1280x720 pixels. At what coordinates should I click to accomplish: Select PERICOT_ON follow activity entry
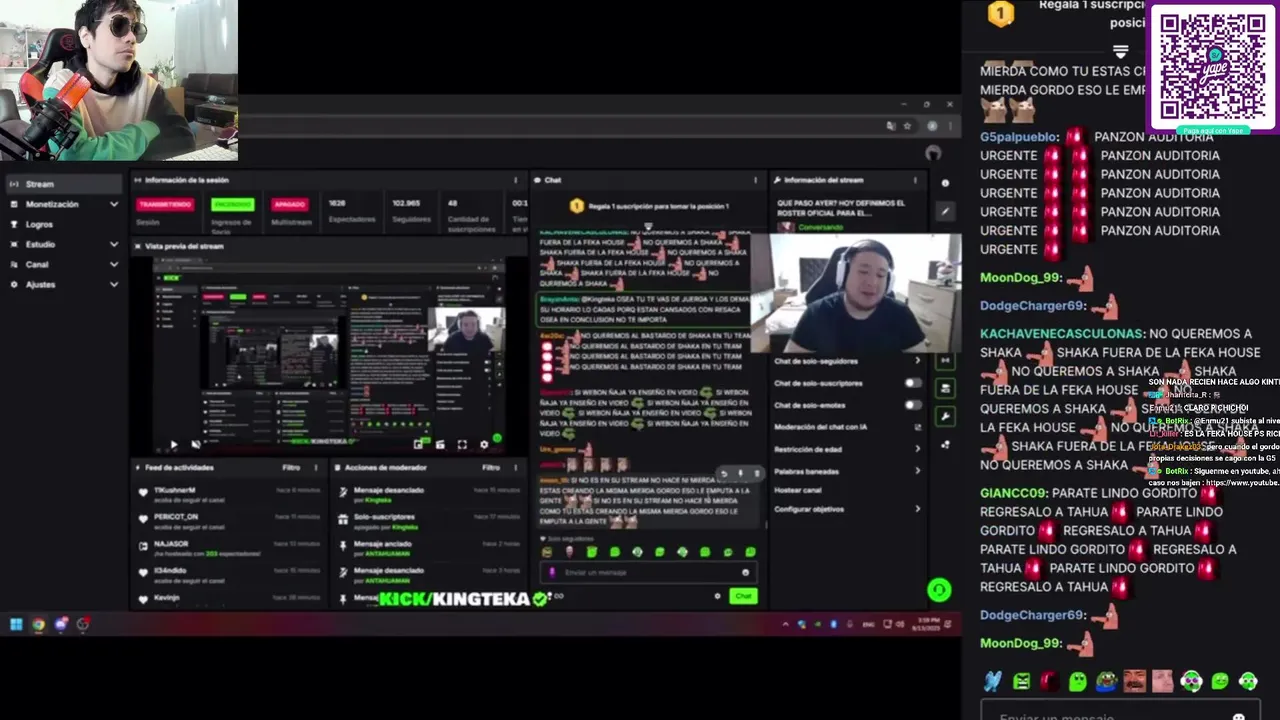pos(230,520)
